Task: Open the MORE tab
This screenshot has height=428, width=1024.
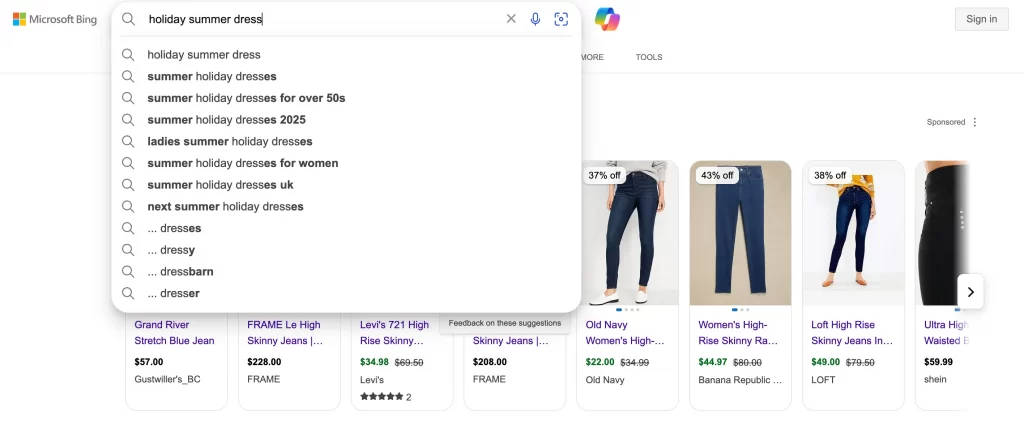Action: (591, 58)
